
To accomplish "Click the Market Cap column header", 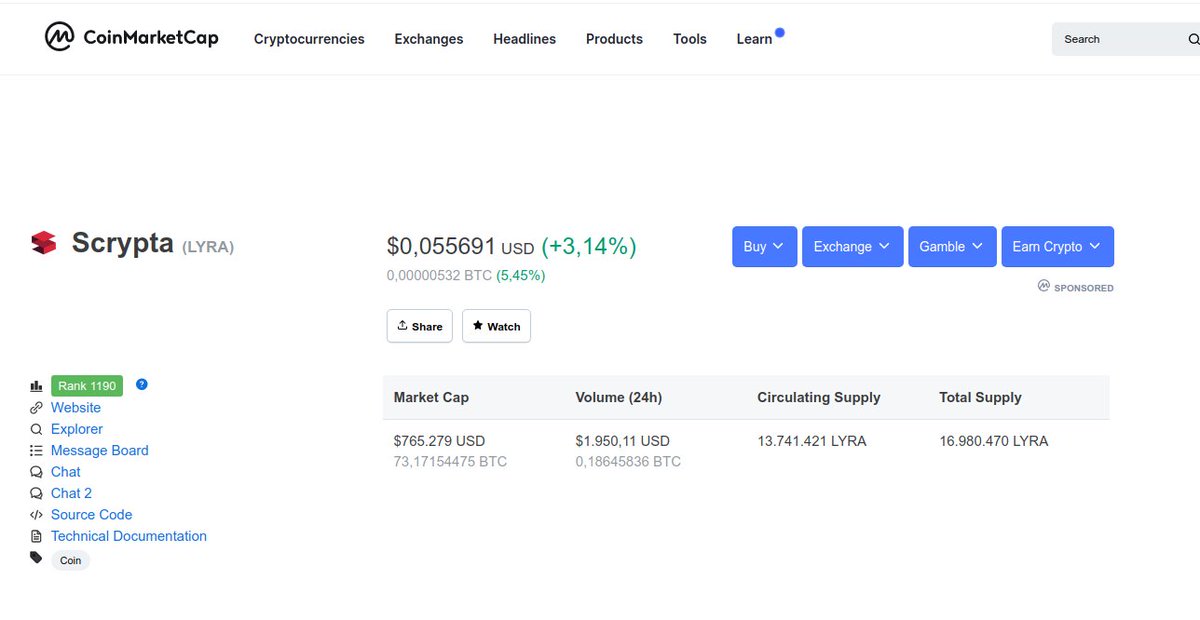I will 431,397.
